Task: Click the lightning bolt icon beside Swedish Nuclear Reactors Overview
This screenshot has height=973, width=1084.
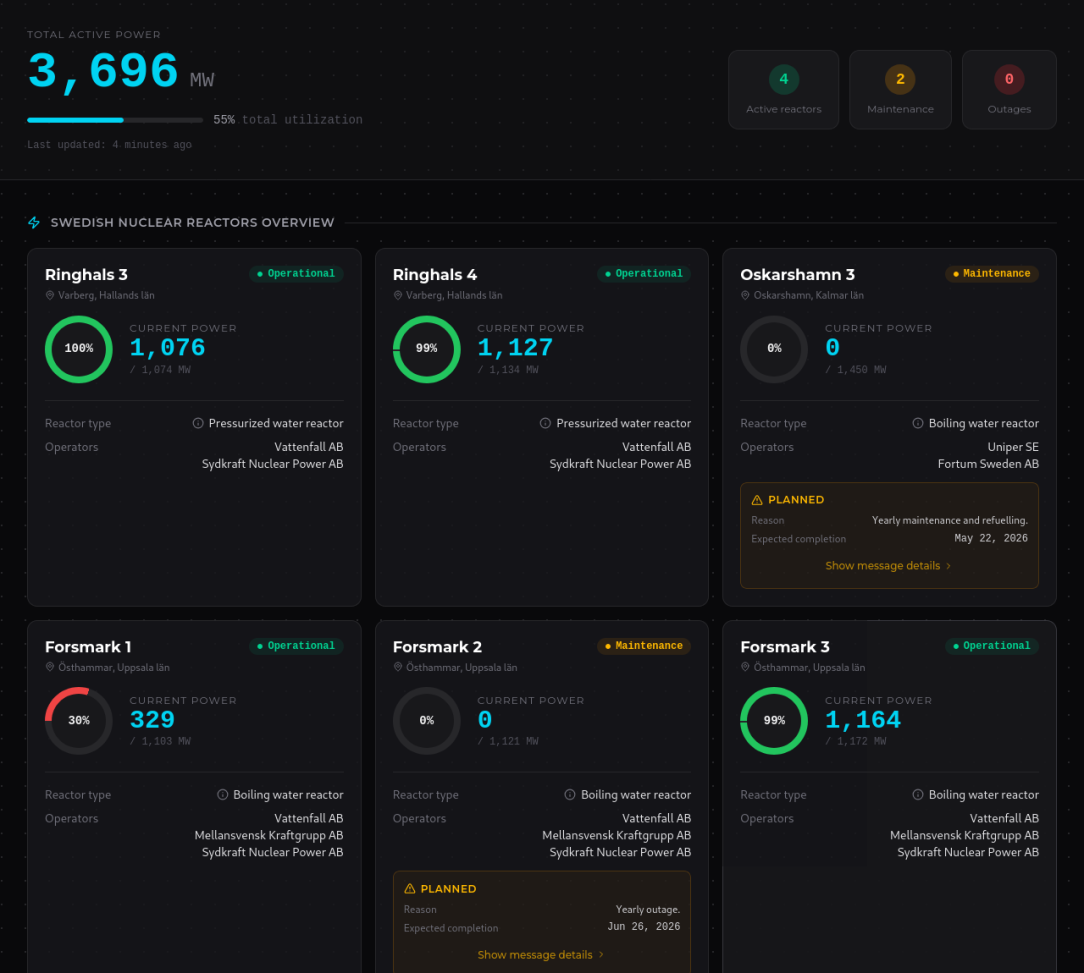Action: coord(34,223)
